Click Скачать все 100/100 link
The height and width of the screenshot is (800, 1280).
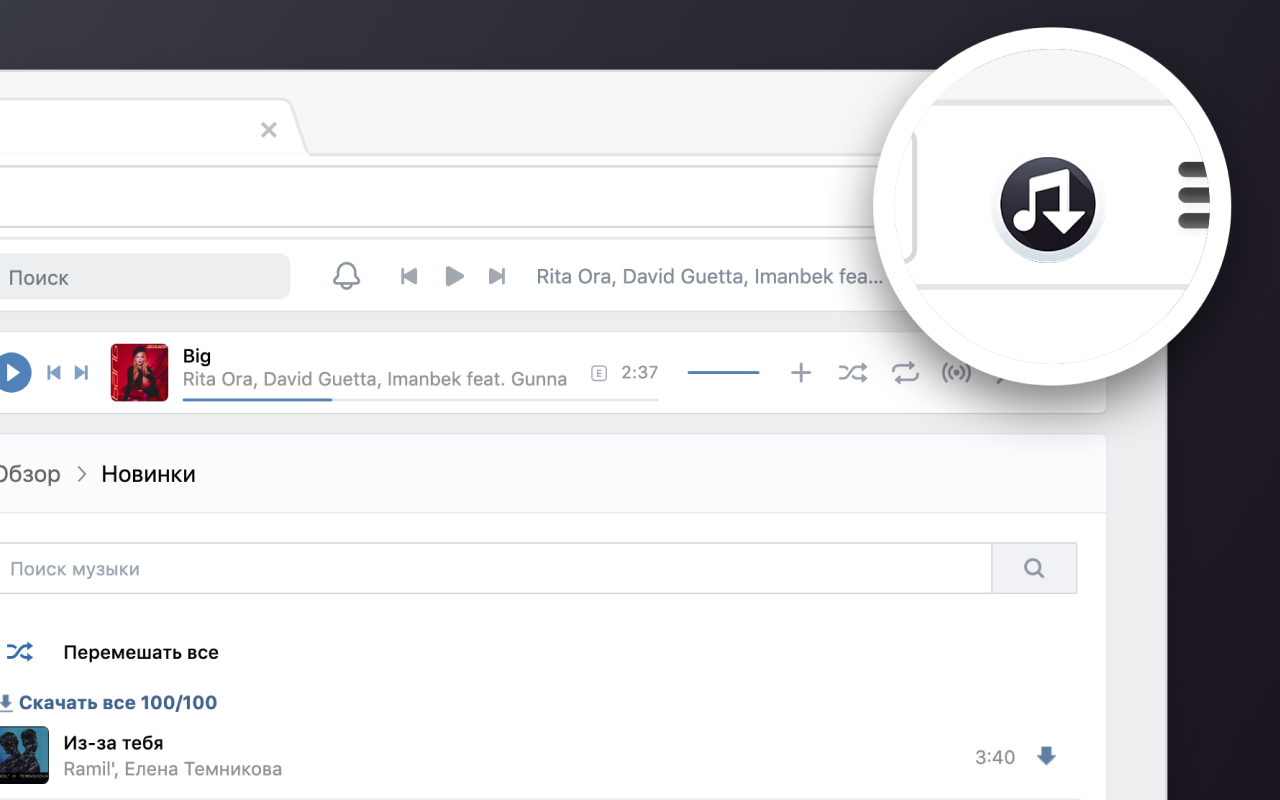[x=108, y=702]
